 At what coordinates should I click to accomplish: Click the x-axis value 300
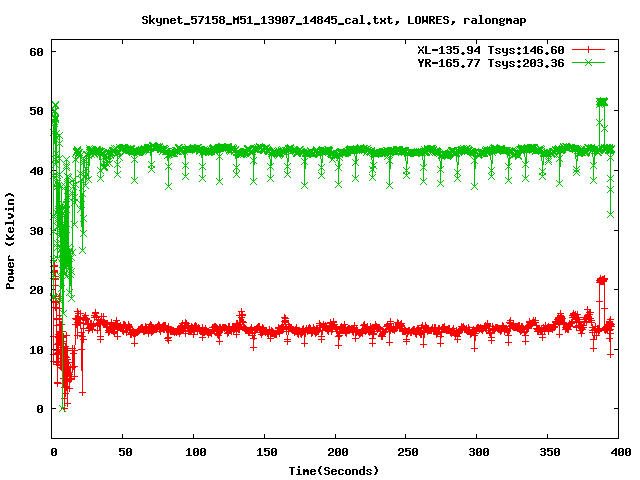(479, 452)
